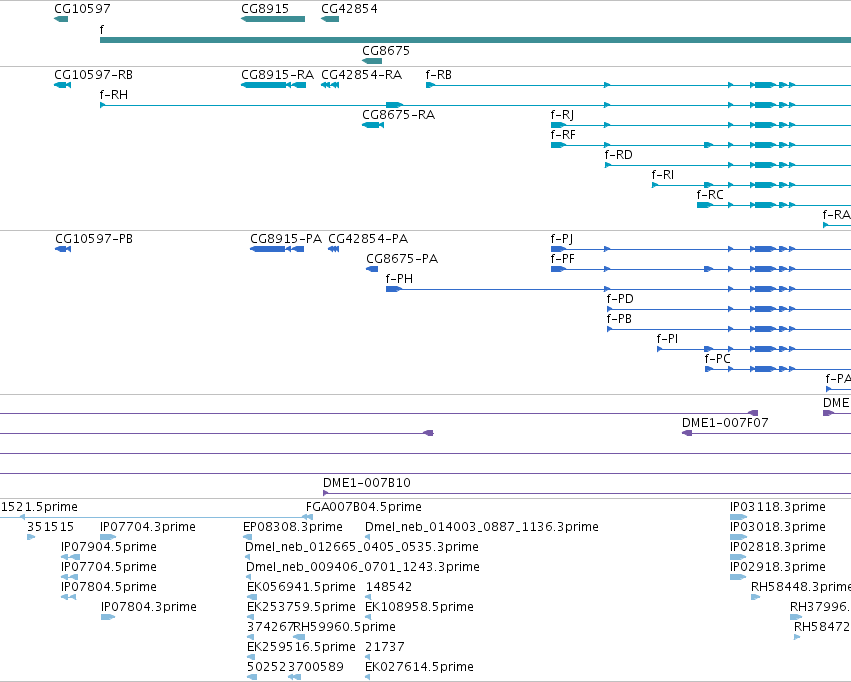Select transcript CG42854-RA label
The image size is (851, 682).
[361, 75]
